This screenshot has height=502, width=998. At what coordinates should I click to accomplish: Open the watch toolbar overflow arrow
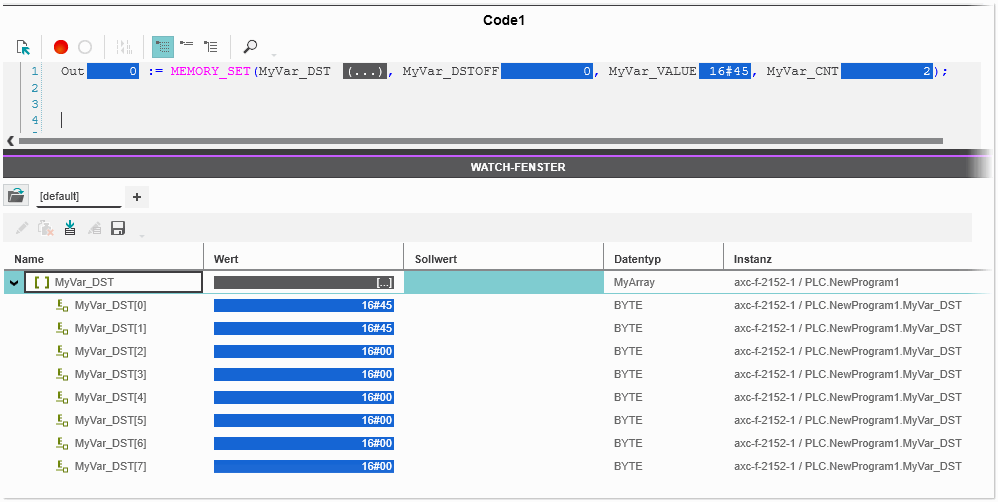tap(142, 234)
